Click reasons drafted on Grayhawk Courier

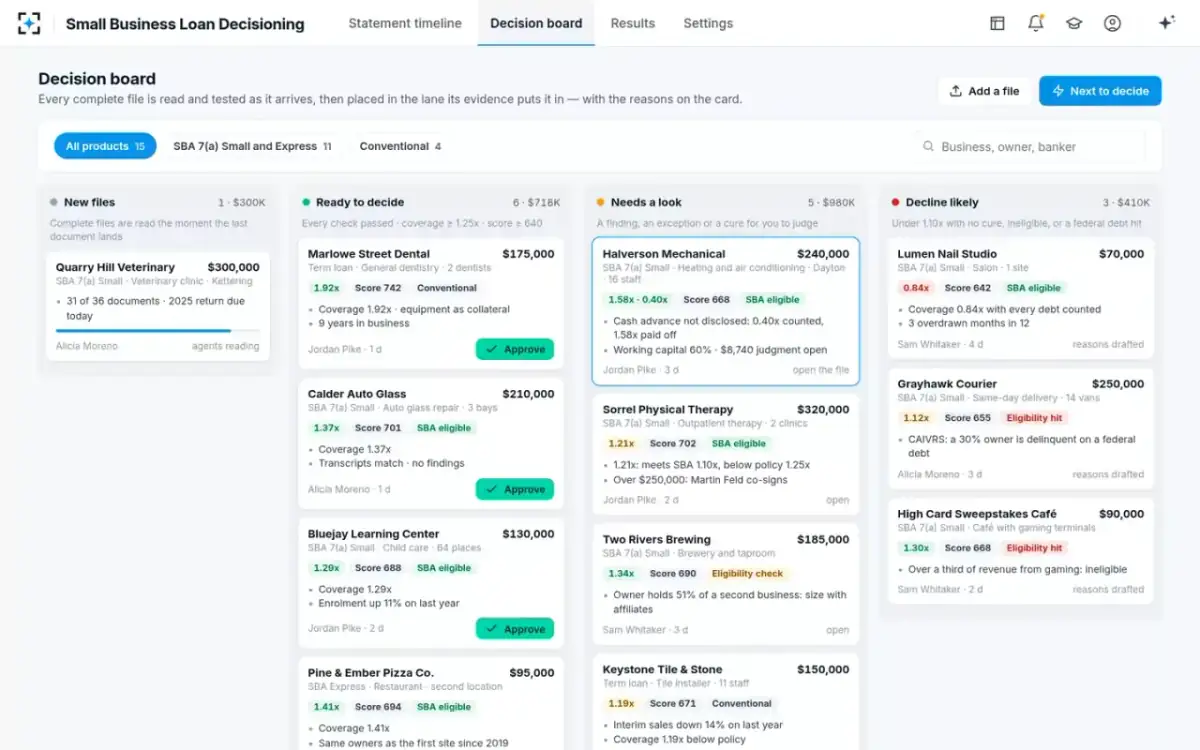click(1108, 474)
